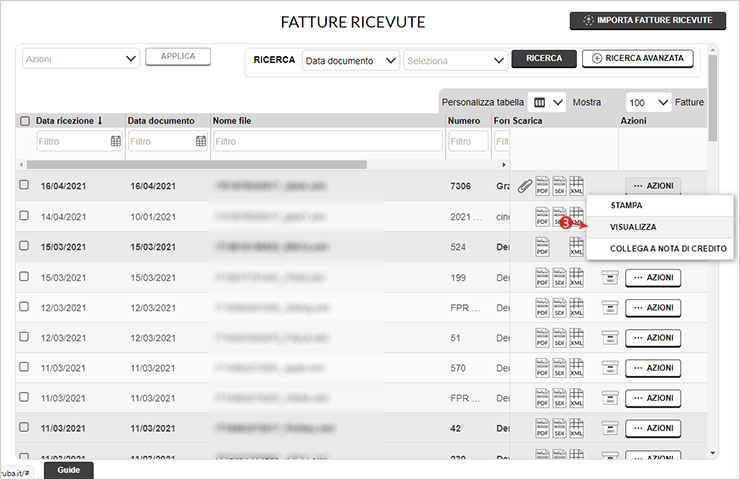Choose Visualizza from the actions menu
This screenshot has height=480, width=740.
pos(633,227)
